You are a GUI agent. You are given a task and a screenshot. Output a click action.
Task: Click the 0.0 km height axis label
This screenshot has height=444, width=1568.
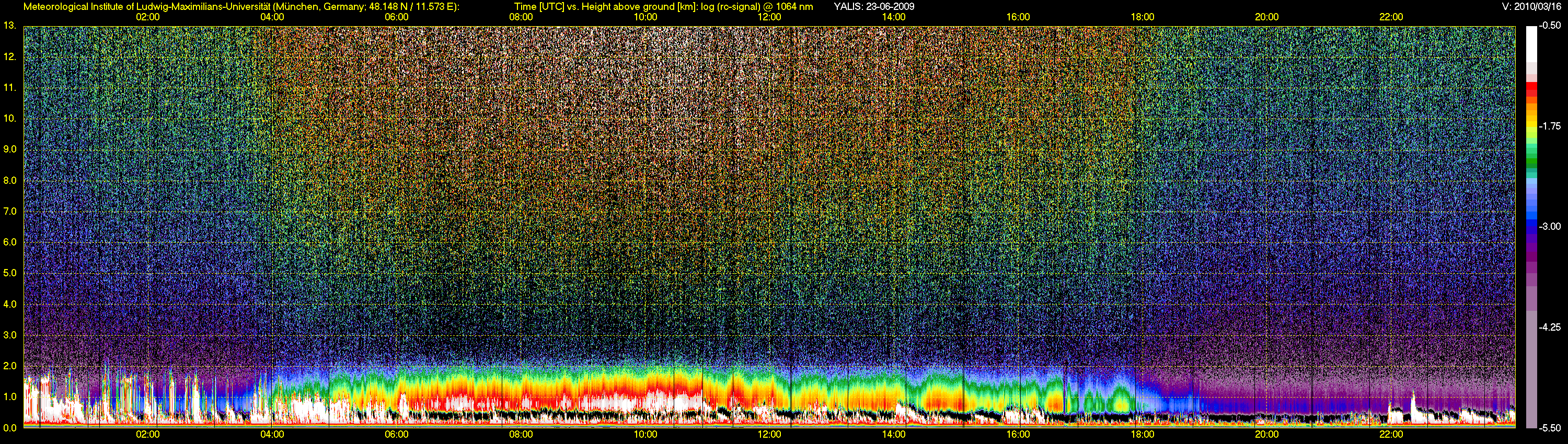coord(10,428)
